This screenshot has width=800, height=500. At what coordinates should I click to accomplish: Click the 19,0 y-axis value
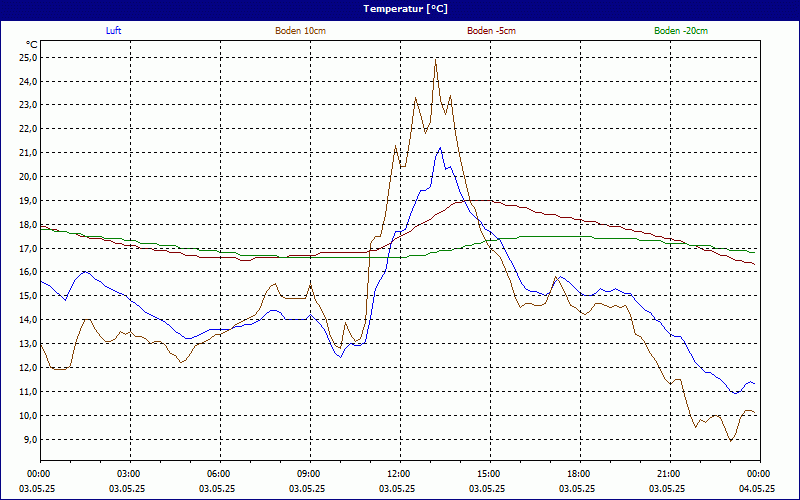click(x=29, y=201)
